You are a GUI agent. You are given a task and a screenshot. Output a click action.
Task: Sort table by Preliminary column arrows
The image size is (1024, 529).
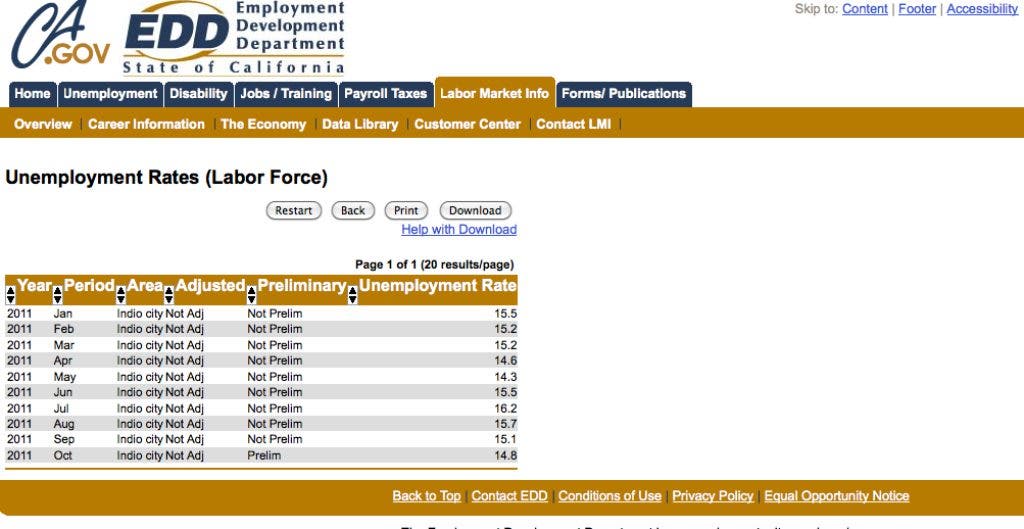pos(251,295)
